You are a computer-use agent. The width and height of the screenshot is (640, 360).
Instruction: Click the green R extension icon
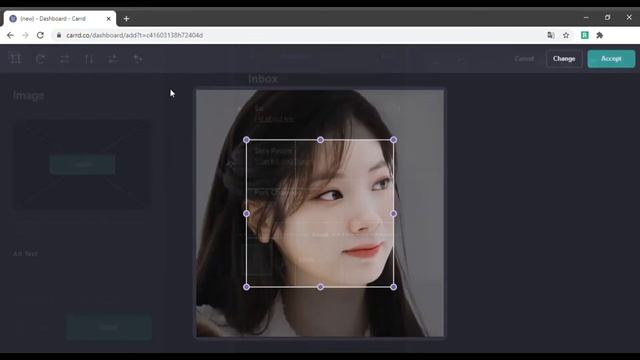(584, 36)
